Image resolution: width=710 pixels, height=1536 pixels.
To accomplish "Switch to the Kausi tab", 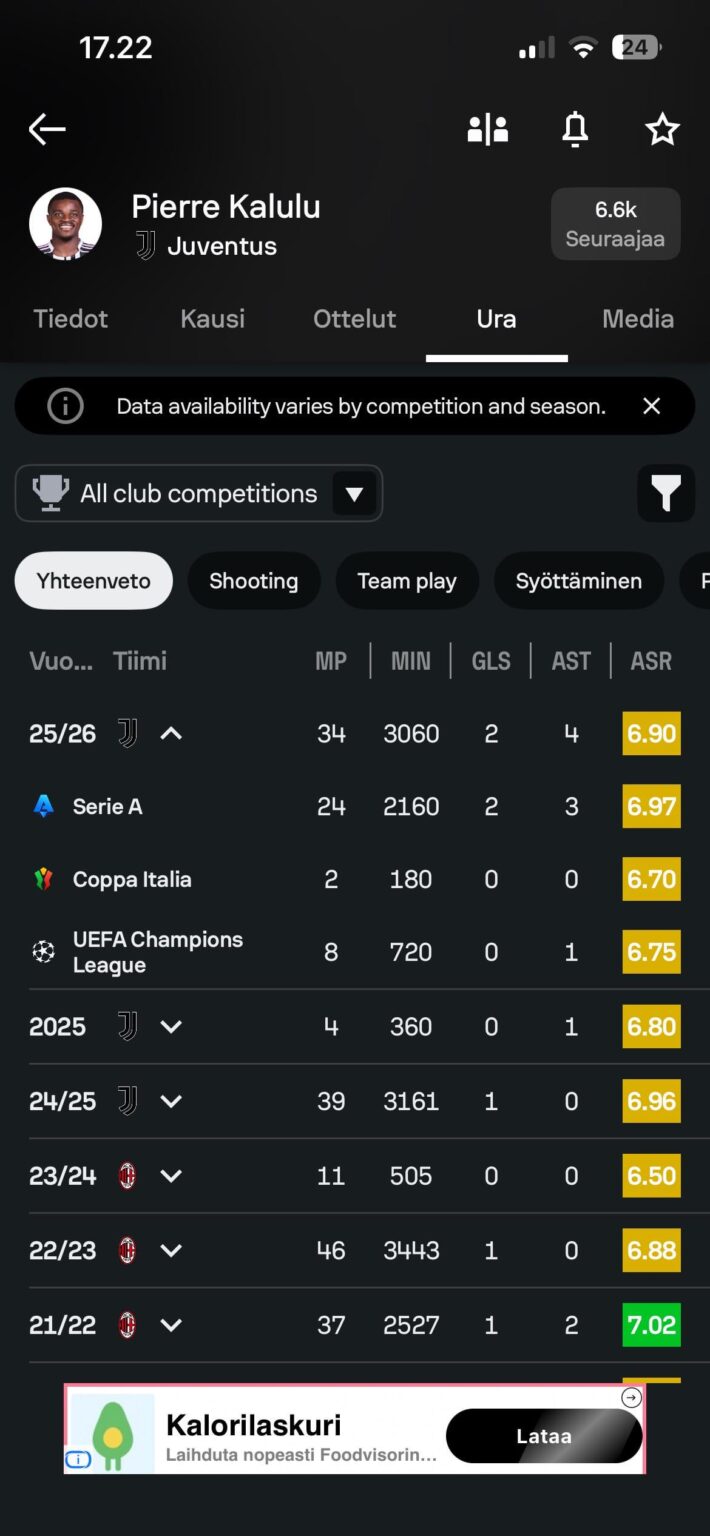I will 212,319.
